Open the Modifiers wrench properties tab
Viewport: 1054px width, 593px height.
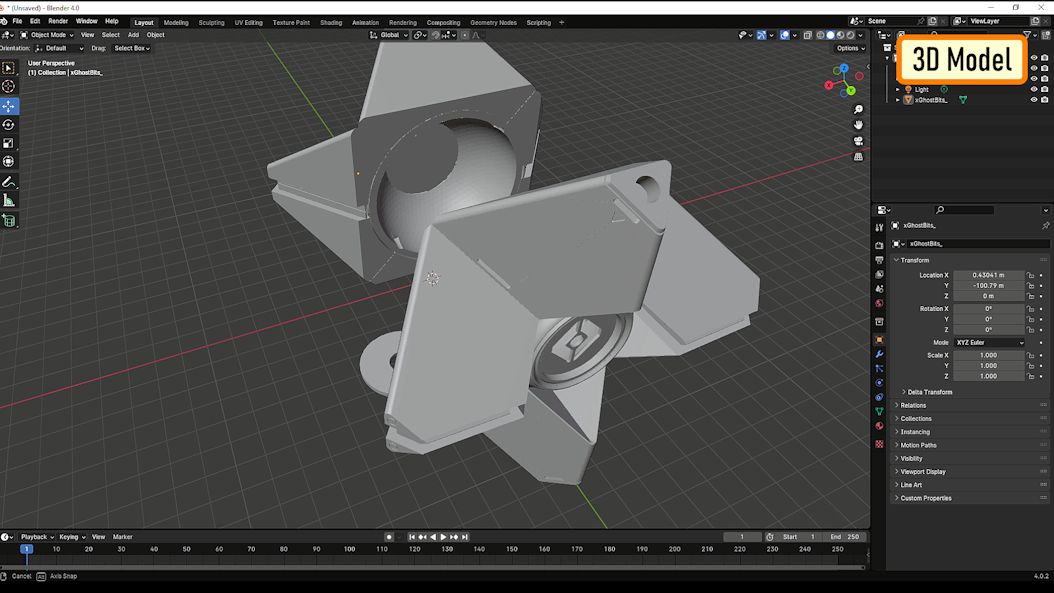click(879, 354)
